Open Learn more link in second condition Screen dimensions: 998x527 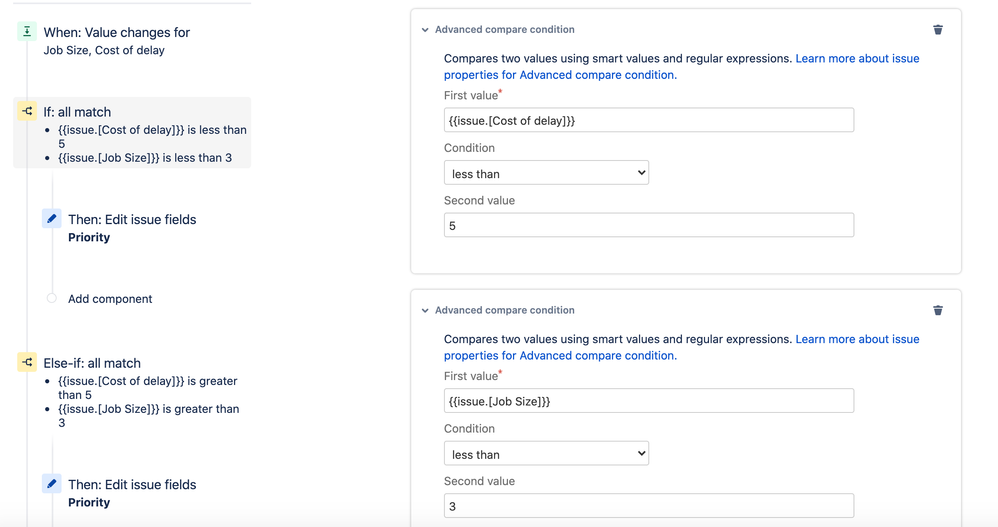tap(856, 340)
